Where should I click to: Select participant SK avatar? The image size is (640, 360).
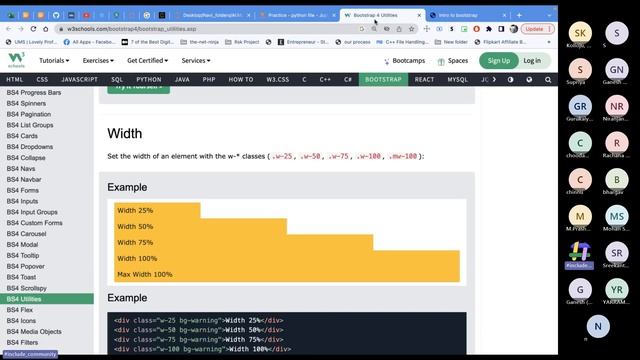pos(580,33)
